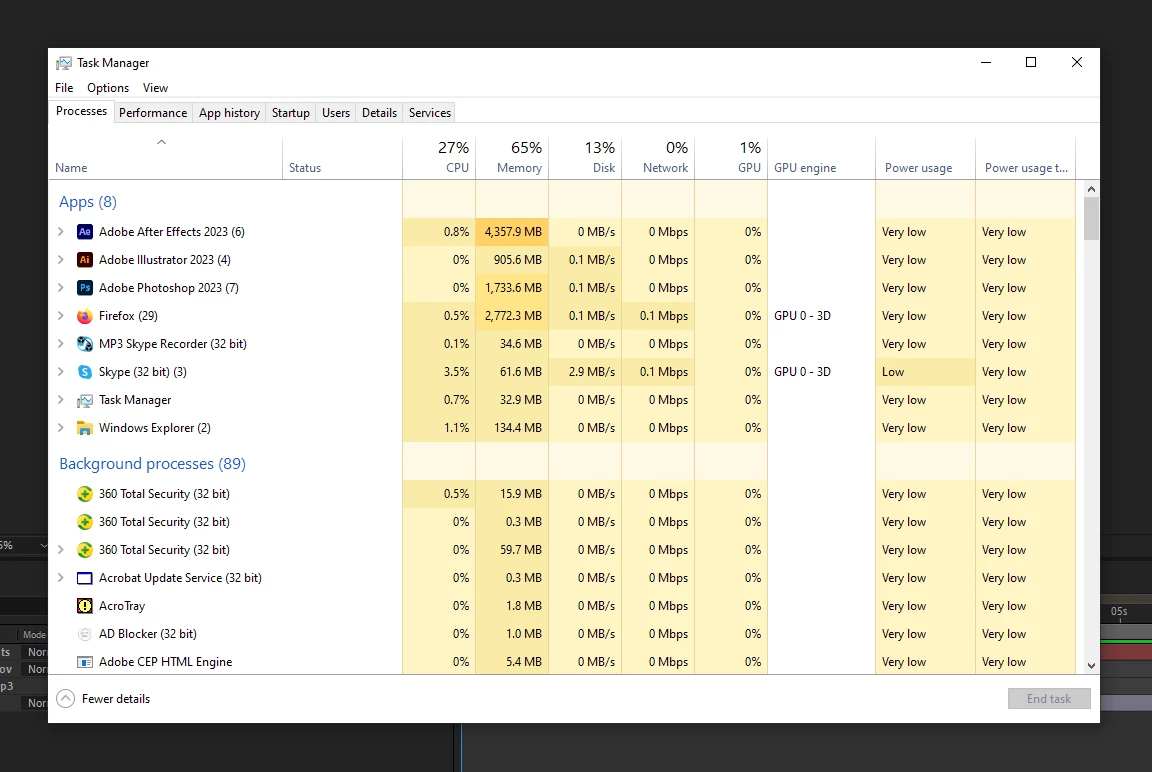Click the Skype app icon
The height and width of the screenshot is (772, 1152).
pyautogui.click(x=84, y=372)
